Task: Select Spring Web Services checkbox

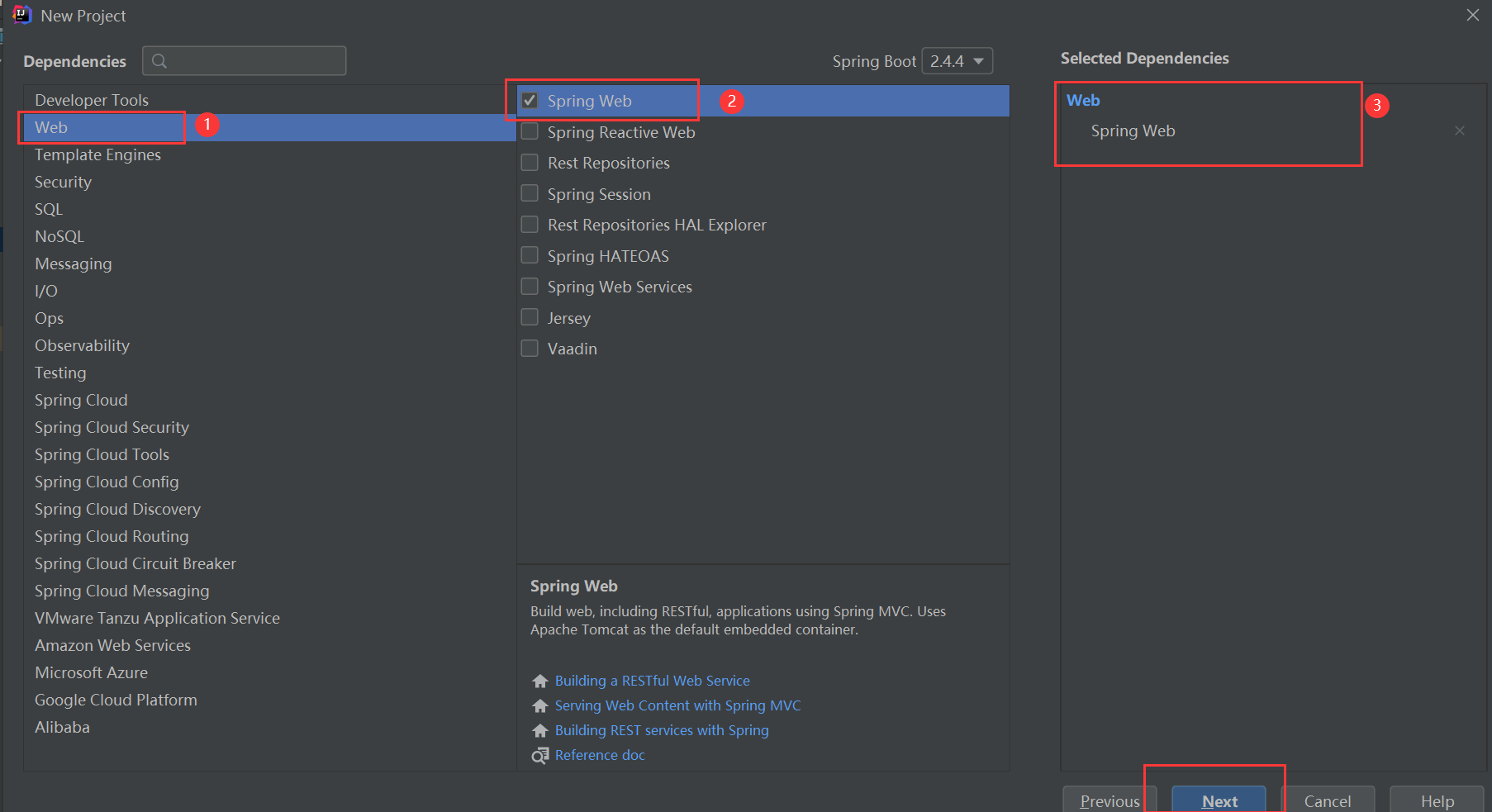Action: [530, 287]
